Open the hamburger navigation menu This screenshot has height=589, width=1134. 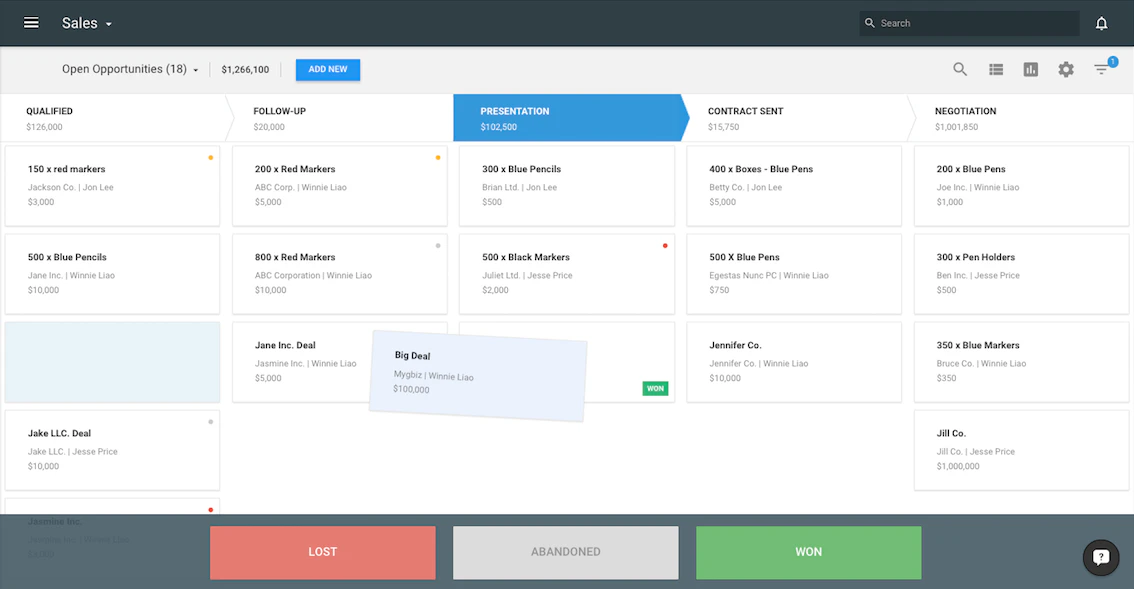[x=31, y=23]
